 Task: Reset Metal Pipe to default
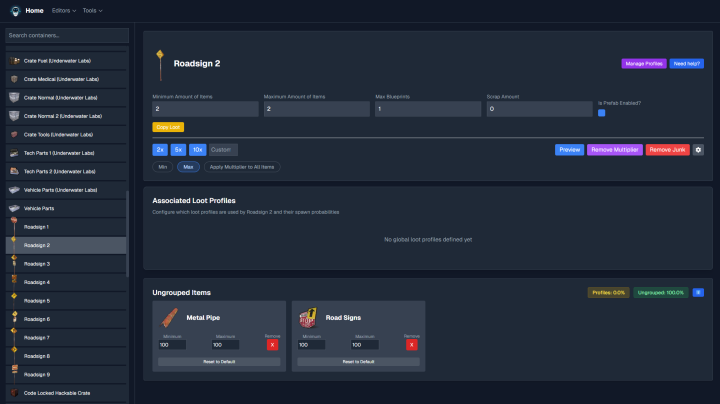click(219, 362)
